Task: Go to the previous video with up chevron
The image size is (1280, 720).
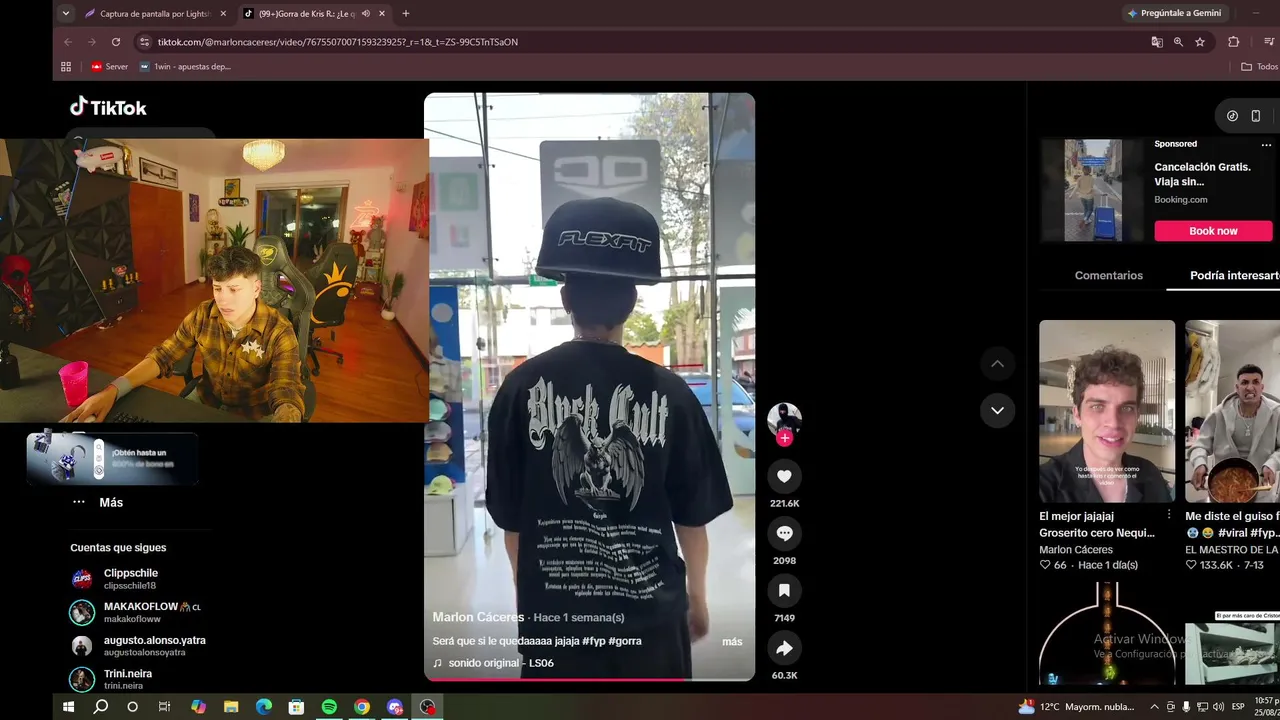Action: pos(997,364)
